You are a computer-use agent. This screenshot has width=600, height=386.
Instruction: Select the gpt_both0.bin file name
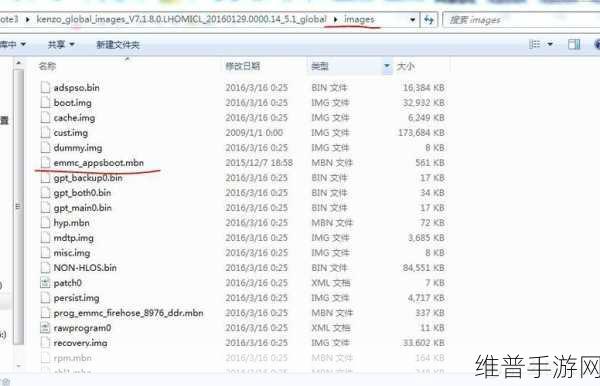click(82, 193)
